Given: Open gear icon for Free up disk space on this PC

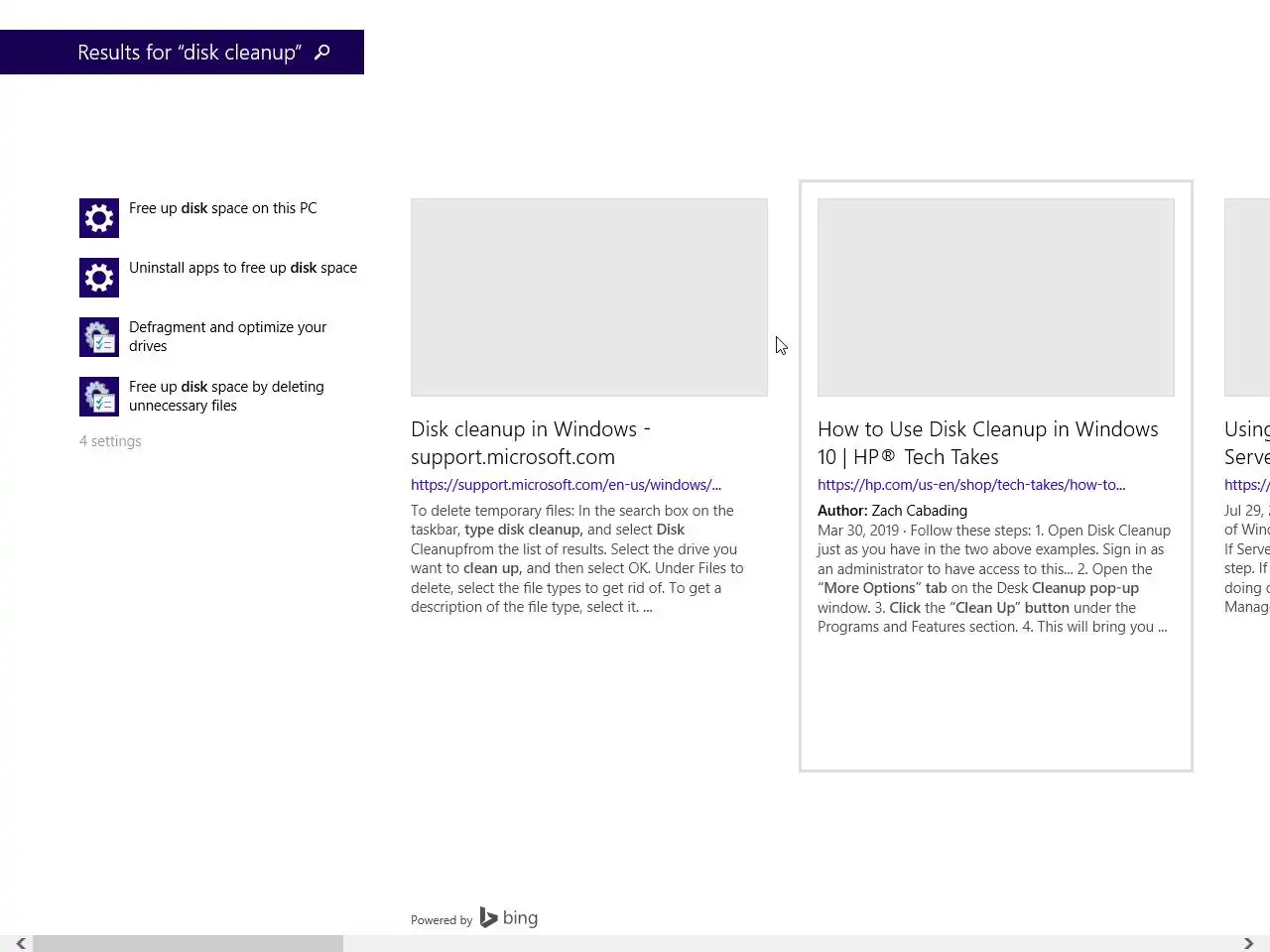Looking at the screenshot, I should click(x=99, y=218).
